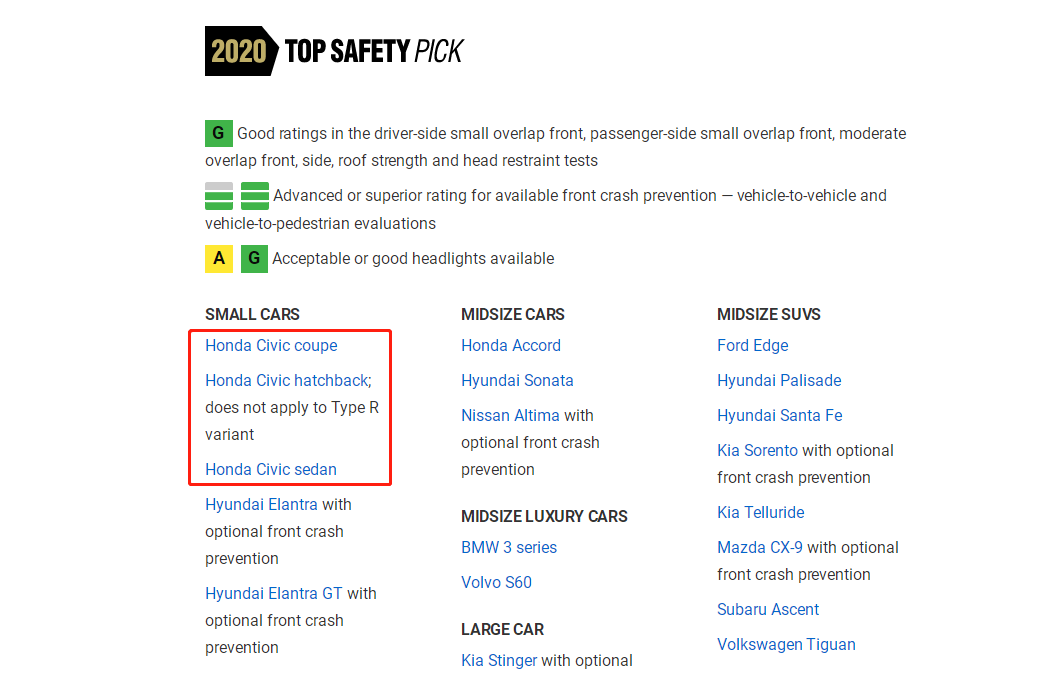Click the yellow A acceptable headlights icon

click(219, 259)
